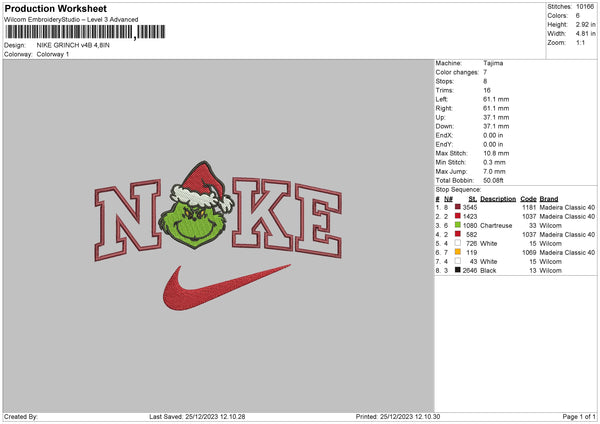Click the Created By label

coord(21,416)
